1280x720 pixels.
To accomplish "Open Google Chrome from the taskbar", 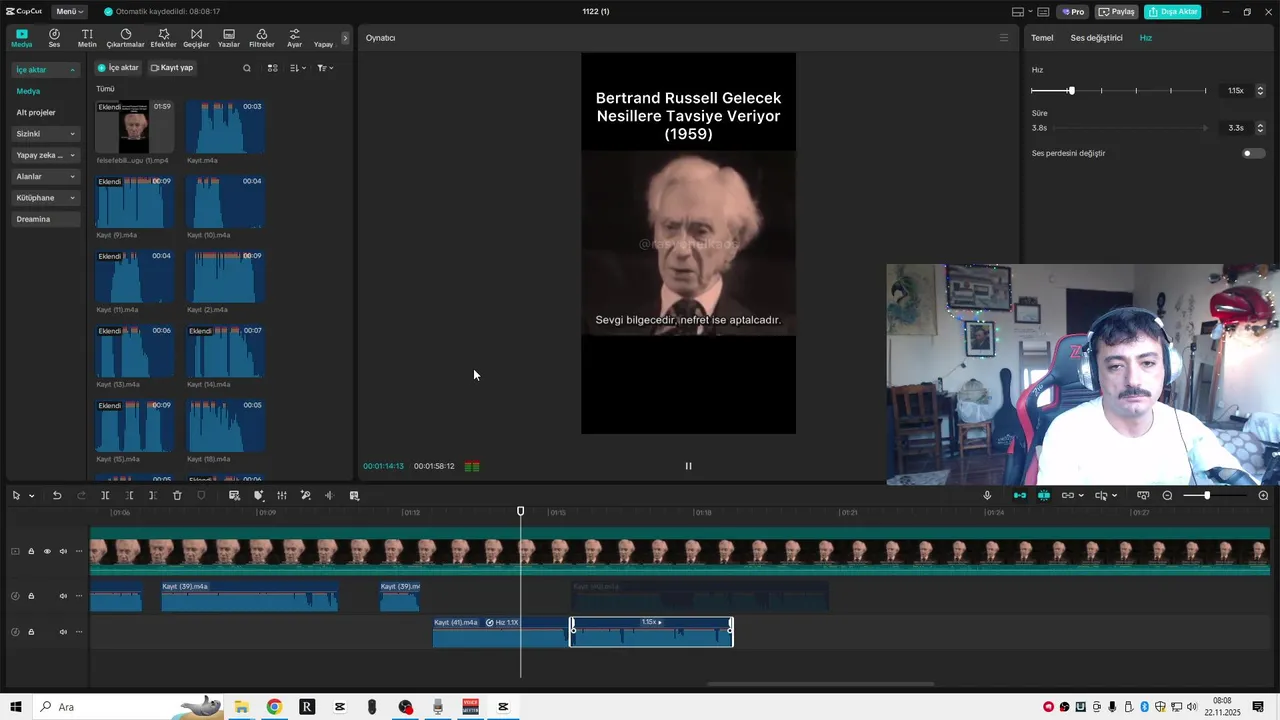I will 274,707.
